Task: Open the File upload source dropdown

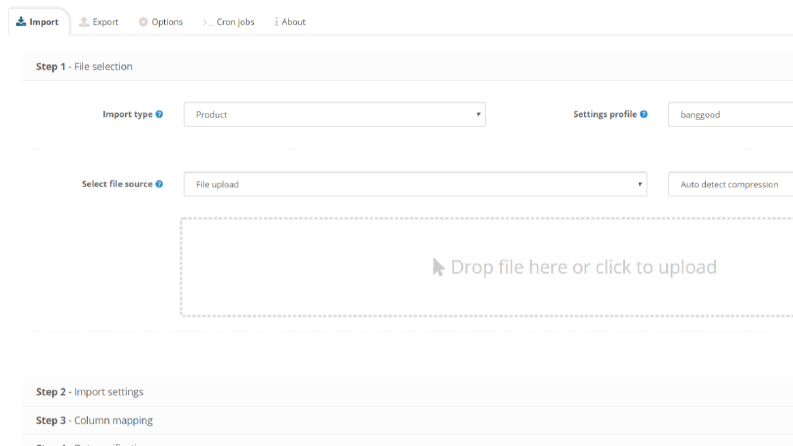Action: tap(415, 185)
